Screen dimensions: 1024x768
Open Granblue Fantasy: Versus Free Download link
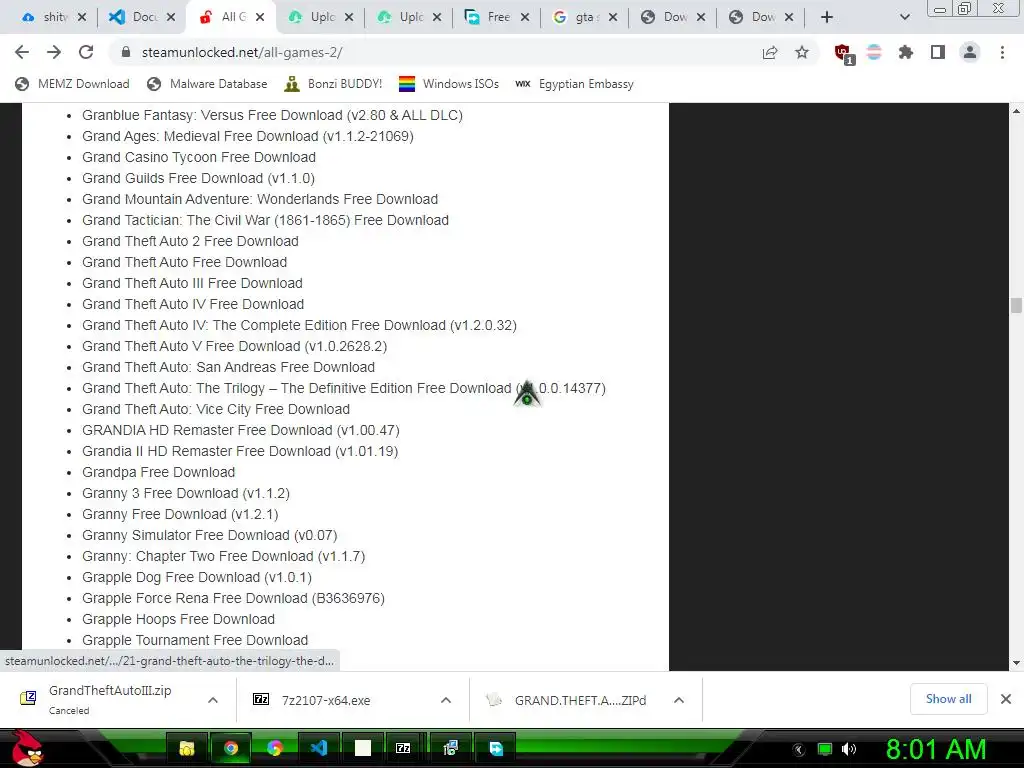tap(272, 115)
